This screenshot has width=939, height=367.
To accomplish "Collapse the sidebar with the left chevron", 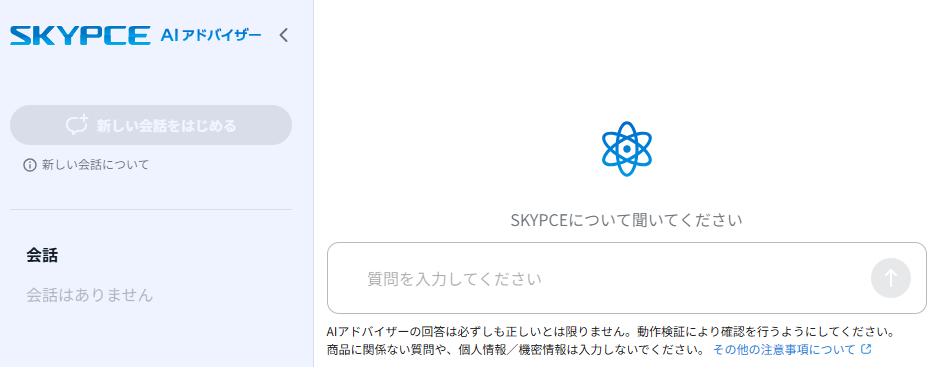I will click(284, 35).
